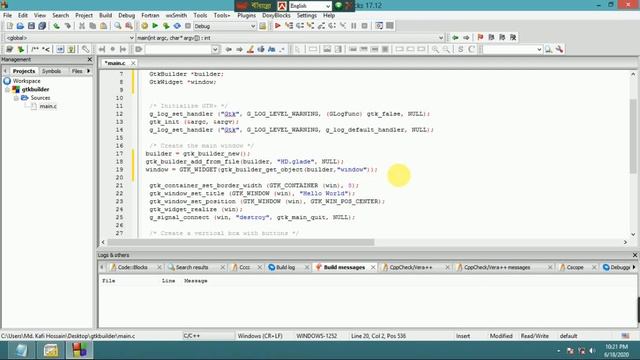Screen dimensions: 640x360
Task: Click the Save all files icon
Action: point(42,26)
